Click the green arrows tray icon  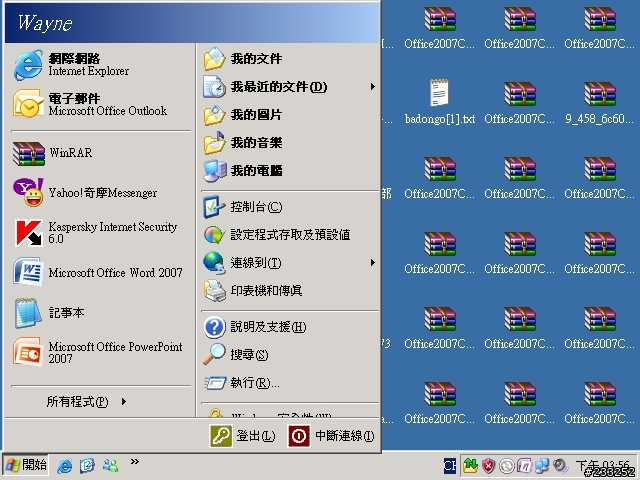[470, 465]
